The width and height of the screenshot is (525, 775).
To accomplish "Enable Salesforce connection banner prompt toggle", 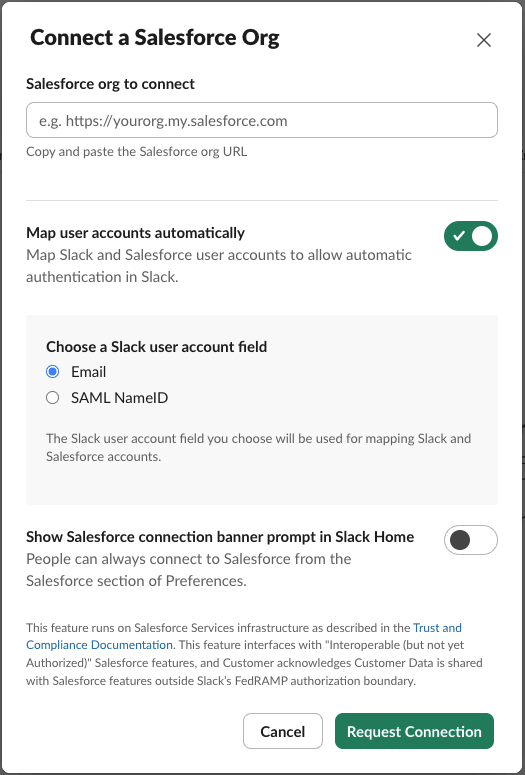I will coord(471,540).
